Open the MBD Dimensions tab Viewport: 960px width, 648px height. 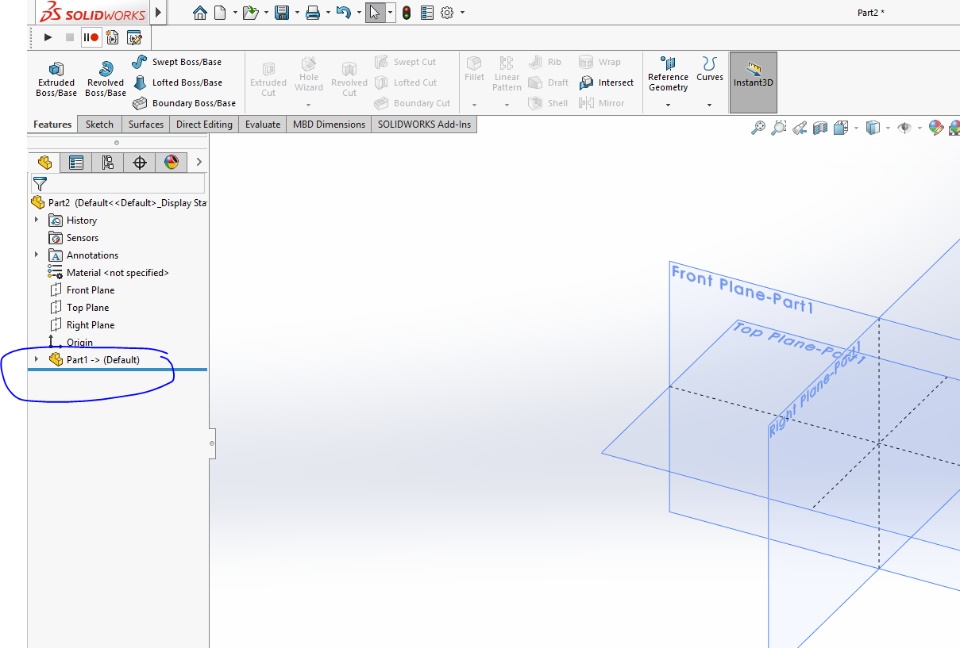[x=329, y=124]
